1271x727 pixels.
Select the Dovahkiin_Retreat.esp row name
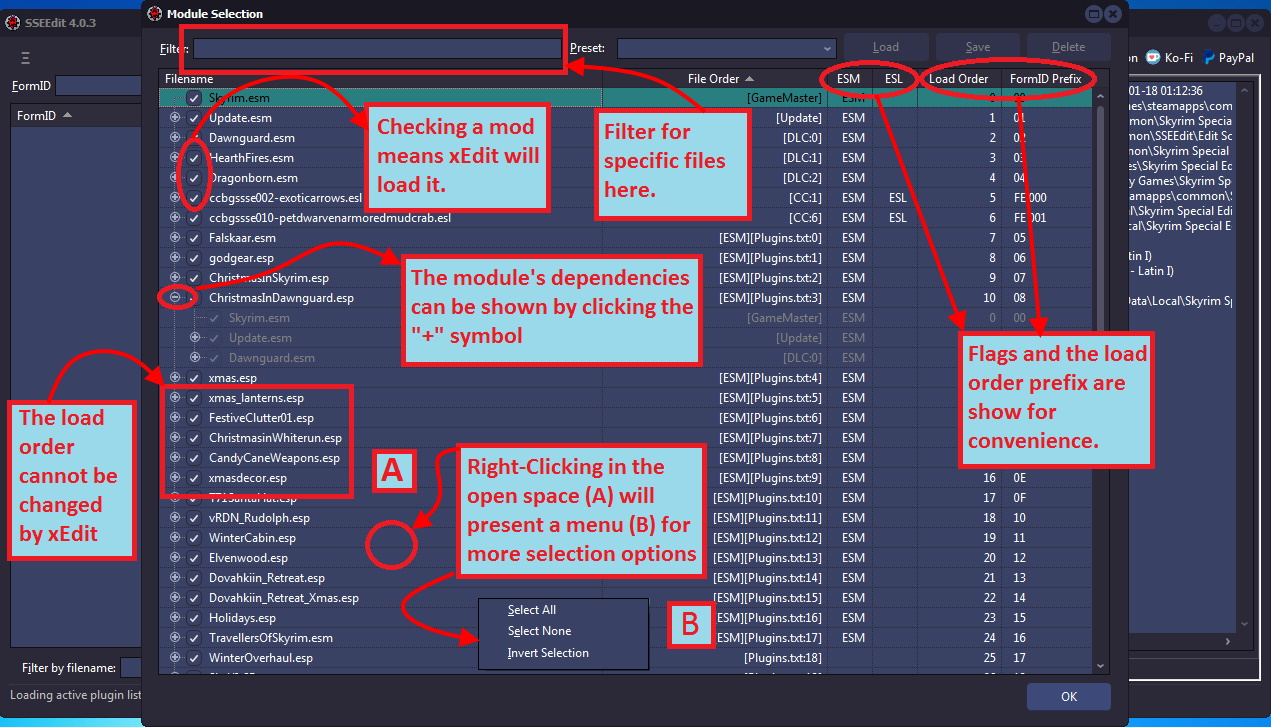[x=266, y=578]
